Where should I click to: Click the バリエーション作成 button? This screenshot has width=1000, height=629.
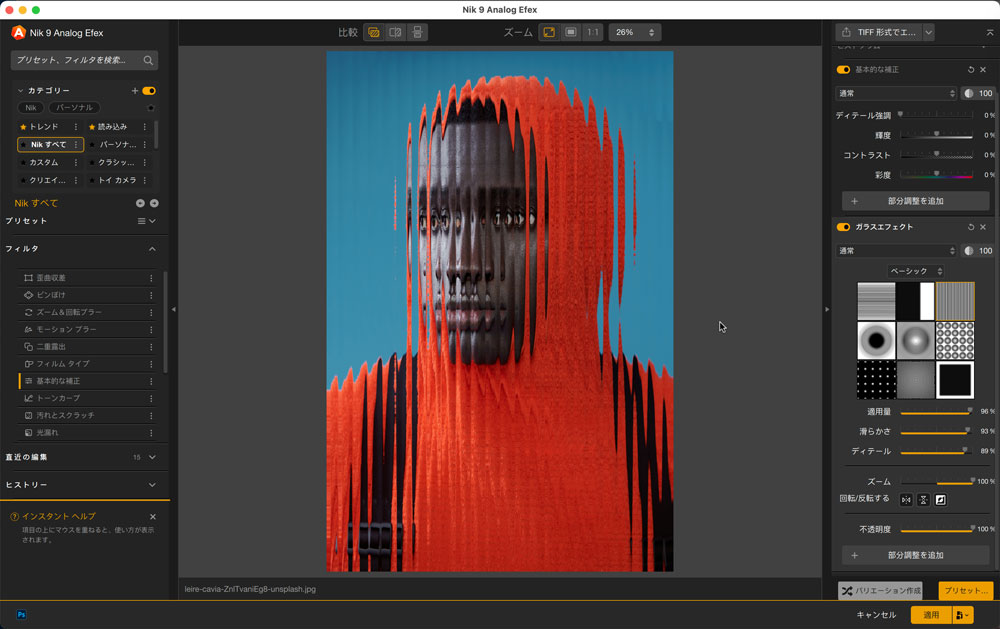pyautogui.click(x=881, y=591)
